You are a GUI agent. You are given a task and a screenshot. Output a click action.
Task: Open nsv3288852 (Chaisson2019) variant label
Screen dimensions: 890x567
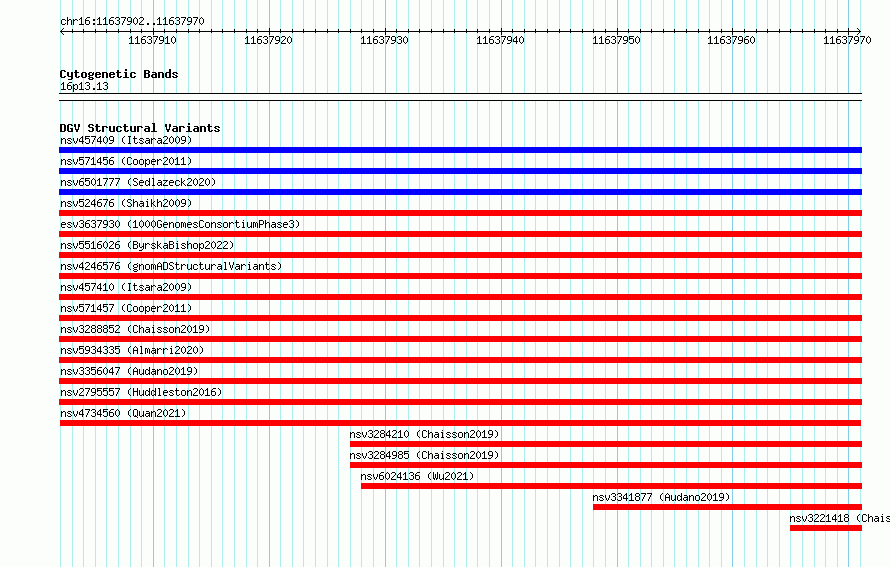click(x=135, y=329)
